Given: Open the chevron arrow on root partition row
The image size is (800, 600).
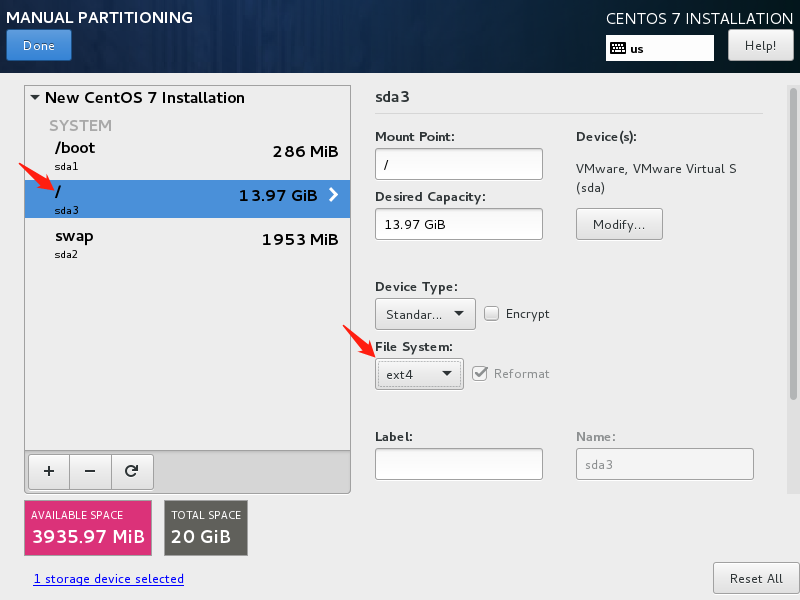Looking at the screenshot, I should 333,195.
